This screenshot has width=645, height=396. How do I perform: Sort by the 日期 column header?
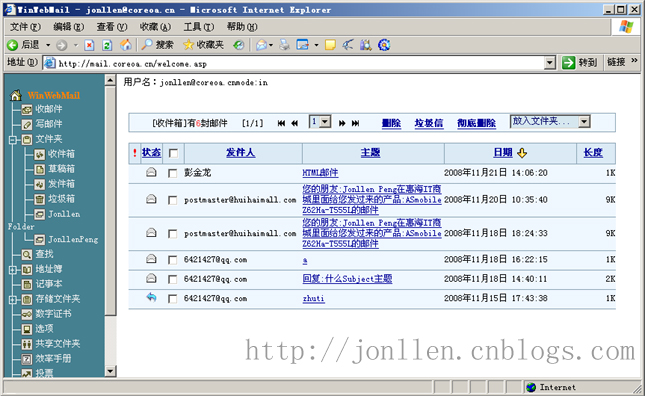click(x=503, y=153)
